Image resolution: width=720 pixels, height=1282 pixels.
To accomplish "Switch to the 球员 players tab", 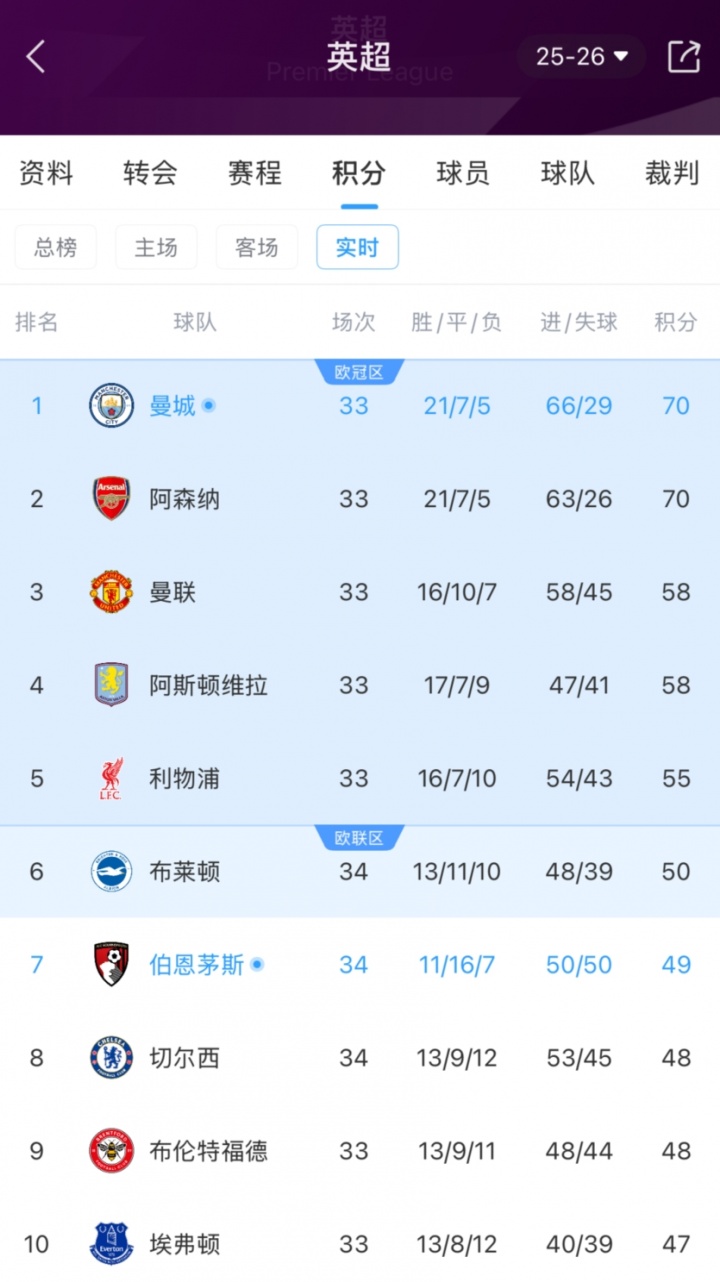I will 463,173.
